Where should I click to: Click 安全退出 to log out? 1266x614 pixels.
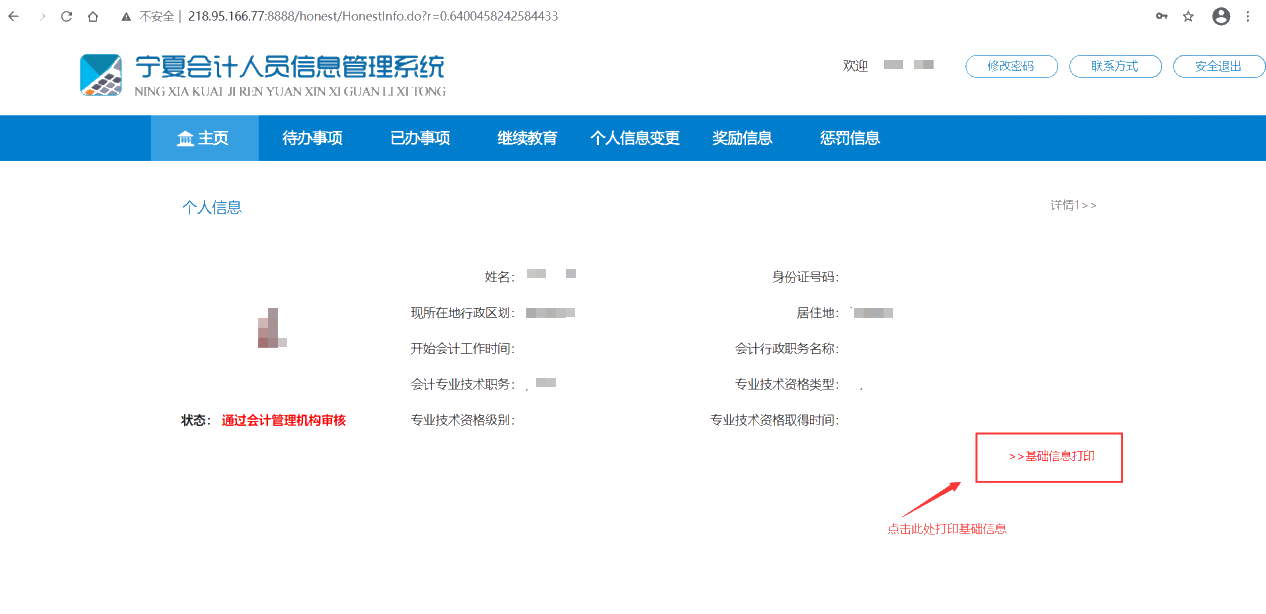(1219, 66)
